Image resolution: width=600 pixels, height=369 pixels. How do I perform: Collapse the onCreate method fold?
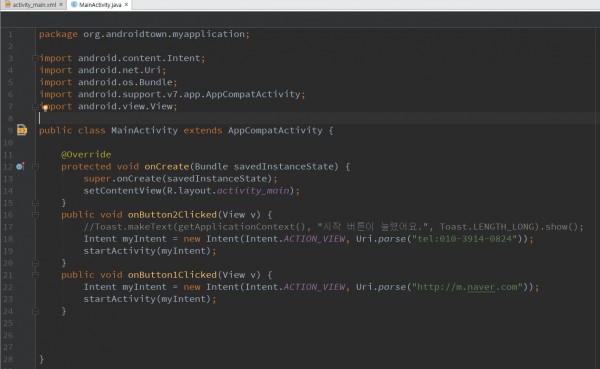(x=35, y=167)
